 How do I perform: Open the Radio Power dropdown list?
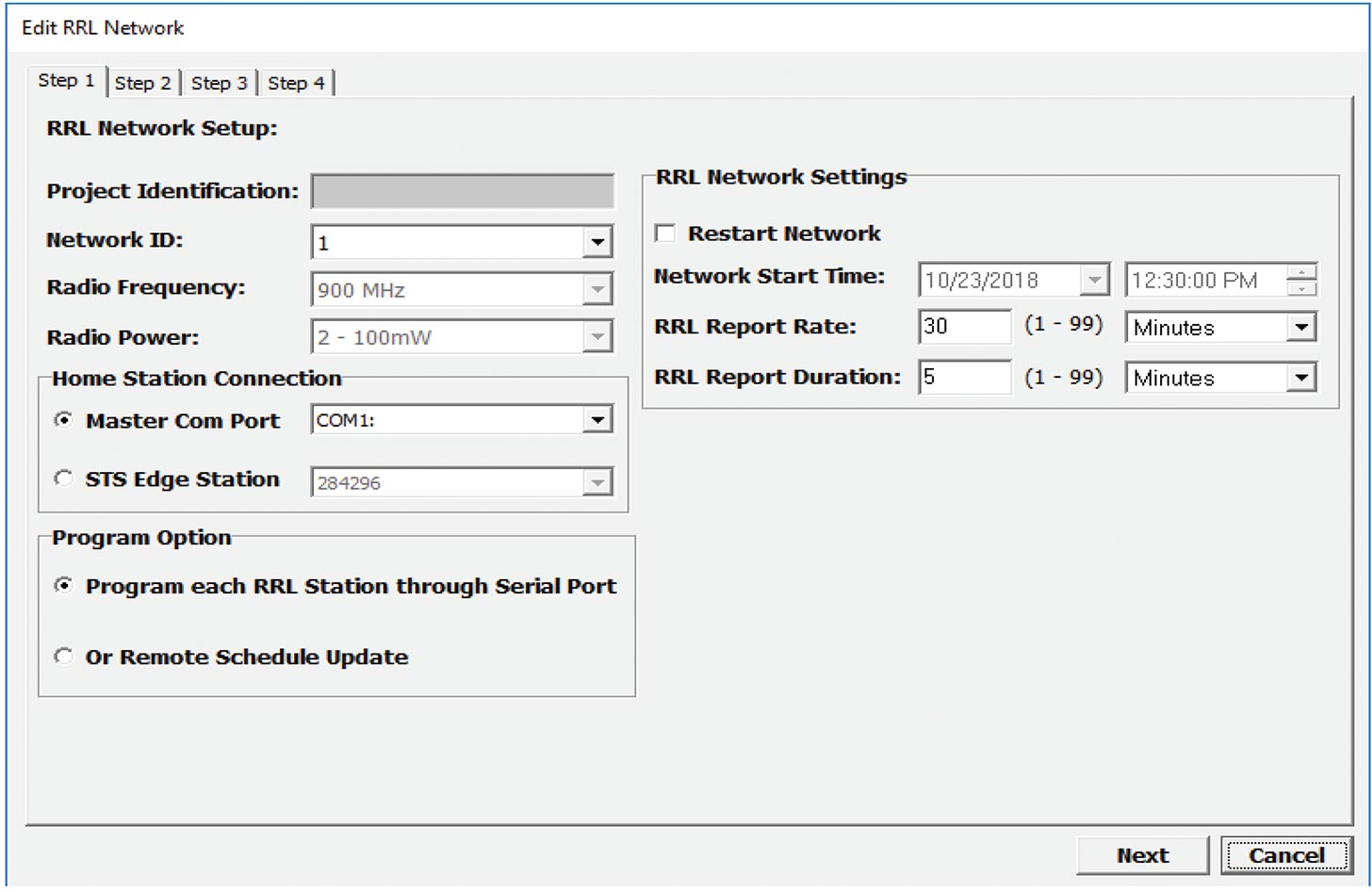(597, 336)
